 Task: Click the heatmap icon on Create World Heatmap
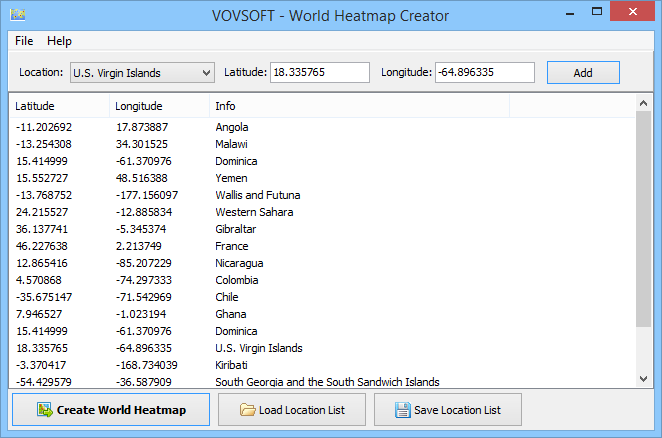pos(44,410)
